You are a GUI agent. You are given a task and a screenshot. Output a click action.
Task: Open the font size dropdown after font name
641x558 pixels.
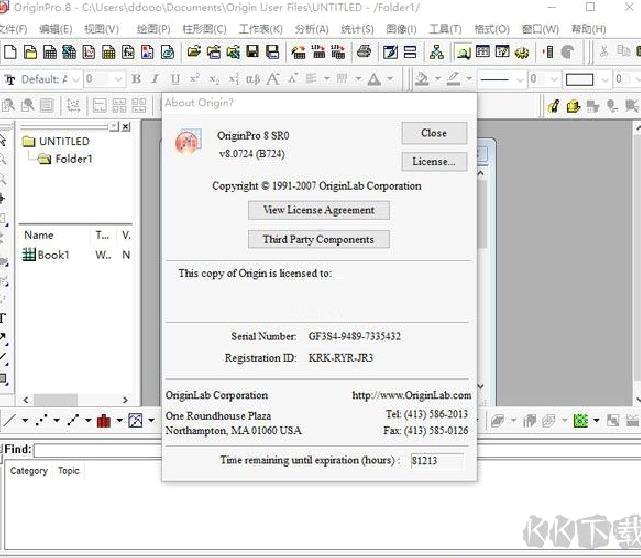click(x=118, y=79)
